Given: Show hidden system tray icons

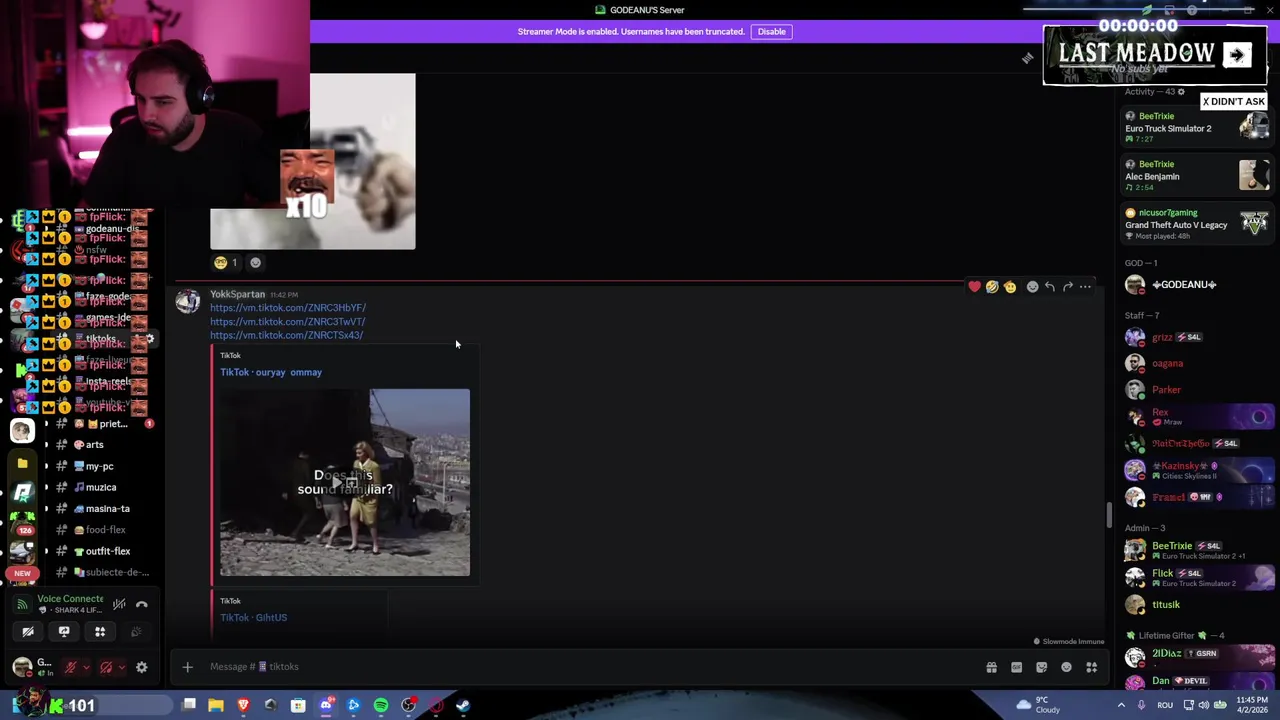Looking at the screenshot, I should pos(1120,706).
